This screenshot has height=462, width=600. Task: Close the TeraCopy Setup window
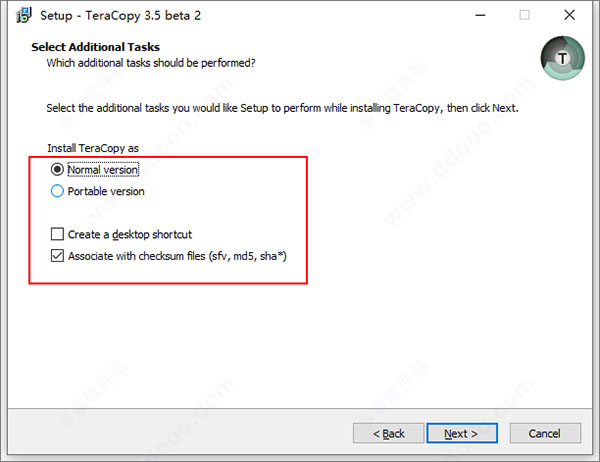[569, 15]
